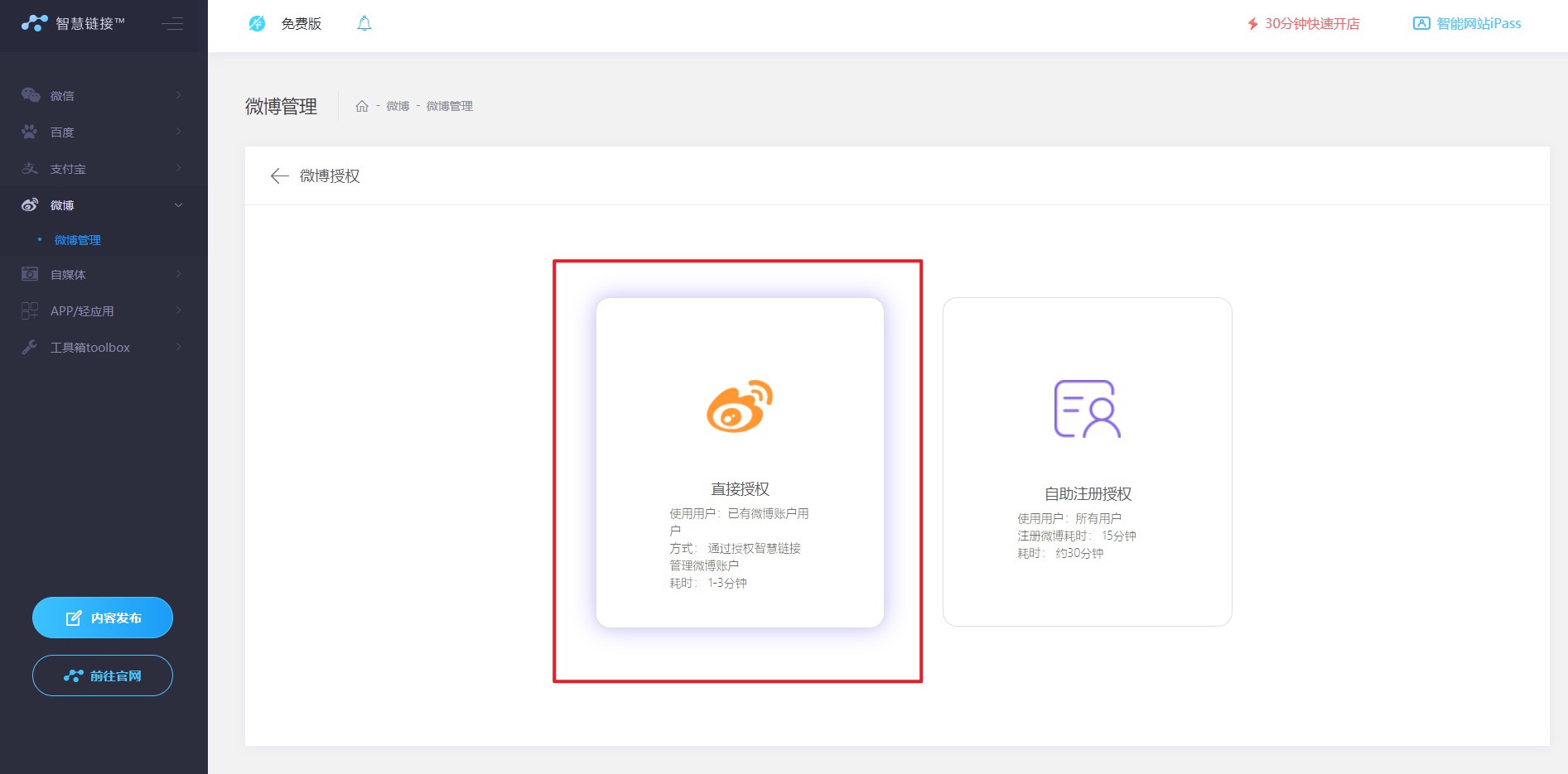This screenshot has height=774, width=1568.
Task: Expand the 支付宝 menu chevron
Action: click(x=179, y=168)
